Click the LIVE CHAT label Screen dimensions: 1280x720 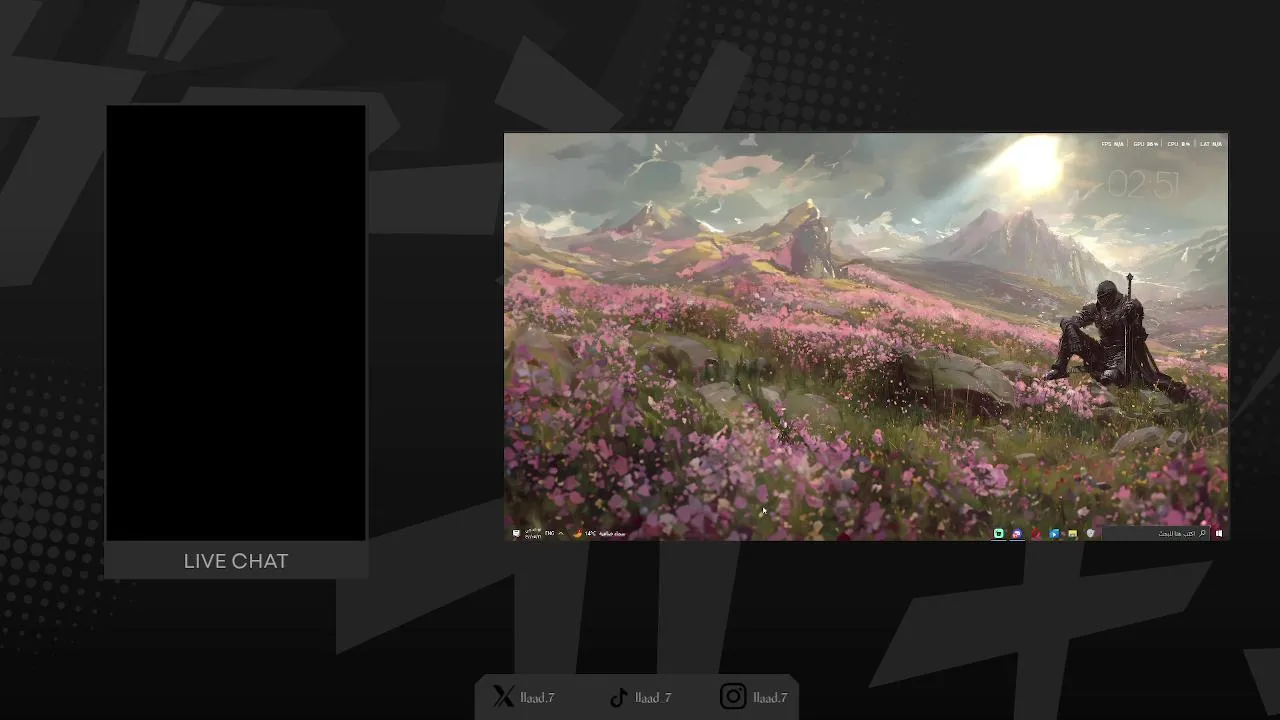(236, 561)
